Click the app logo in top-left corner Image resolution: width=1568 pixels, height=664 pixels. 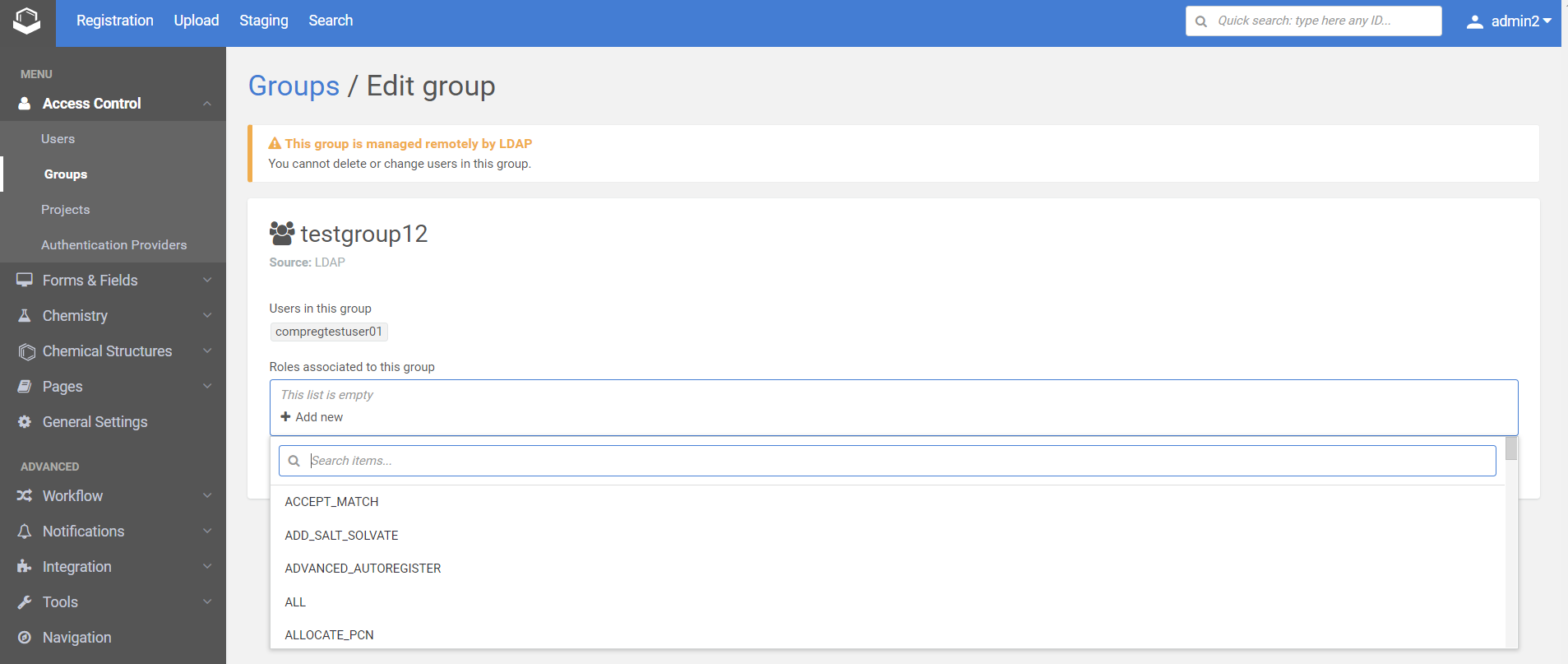27,22
